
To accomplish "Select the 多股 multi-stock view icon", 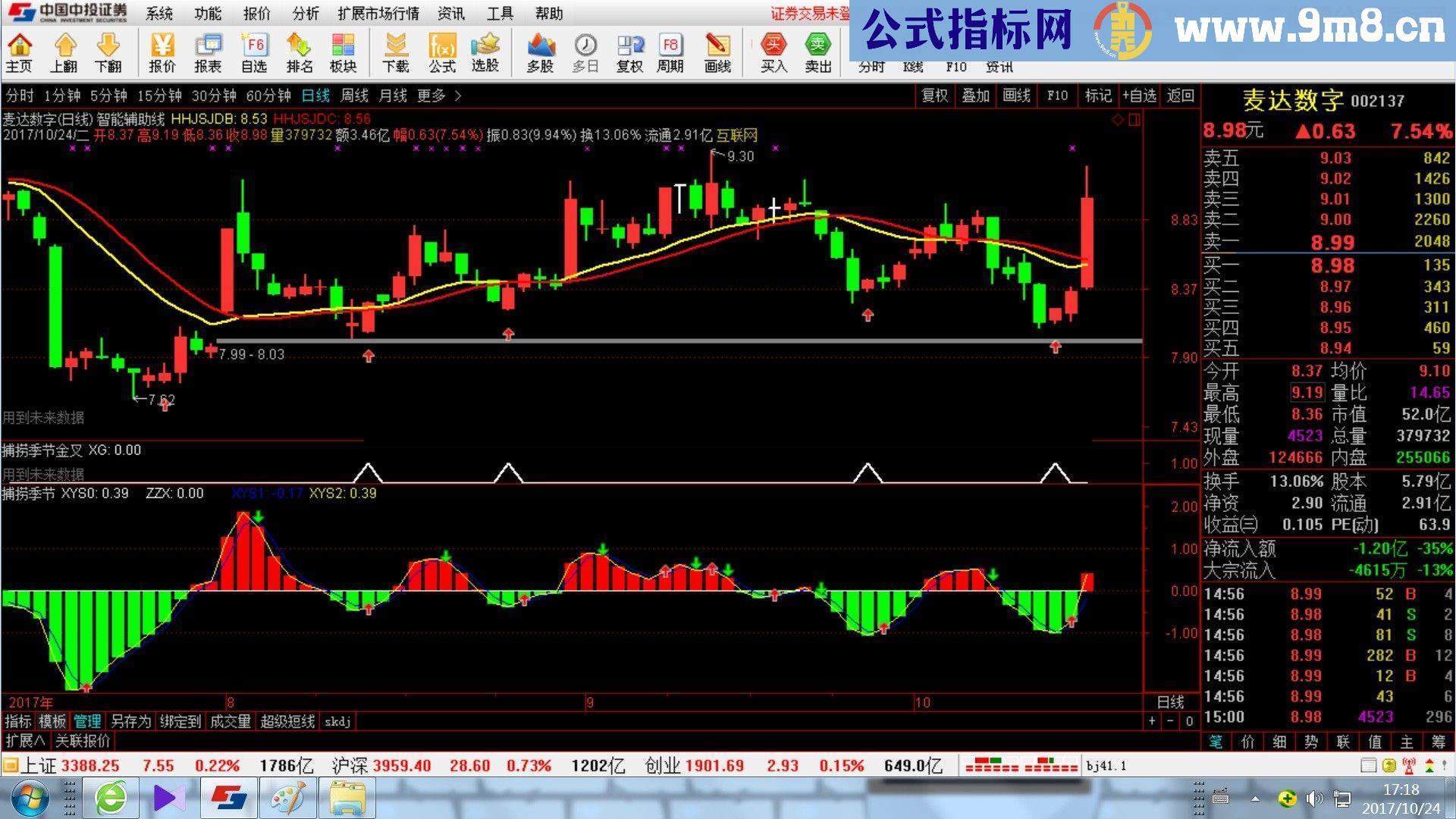I will click(541, 52).
